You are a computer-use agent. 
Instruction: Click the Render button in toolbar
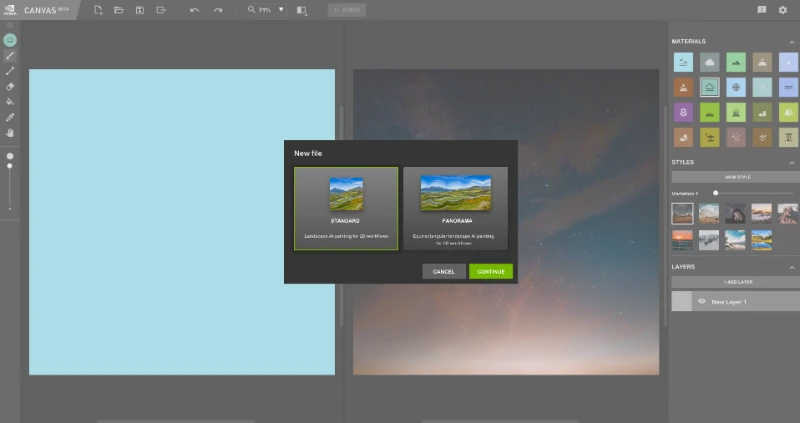(x=347, y=10)
